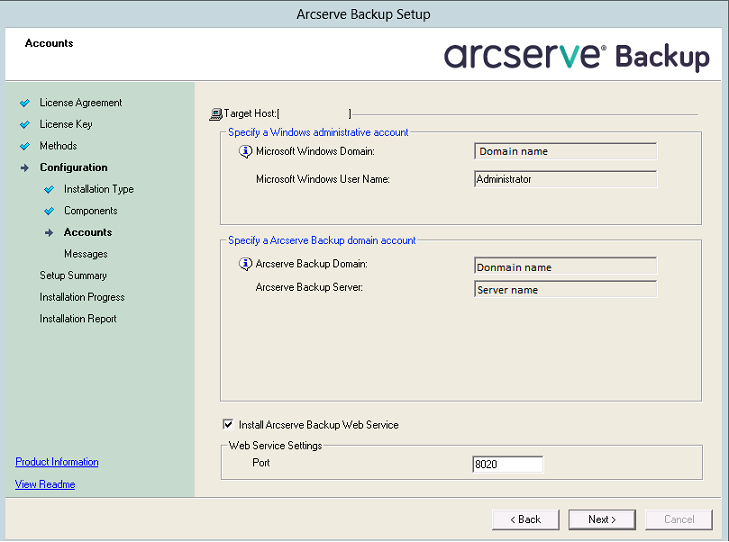Screen dimensions: 729x542
Task: Proceed with the Next button
Action: (x=602, y=520)
